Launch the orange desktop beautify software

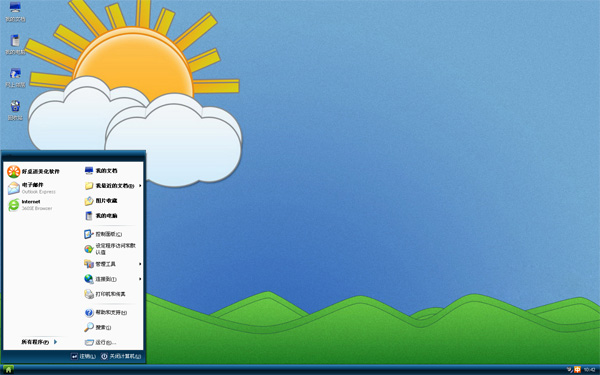click(34, 171)
